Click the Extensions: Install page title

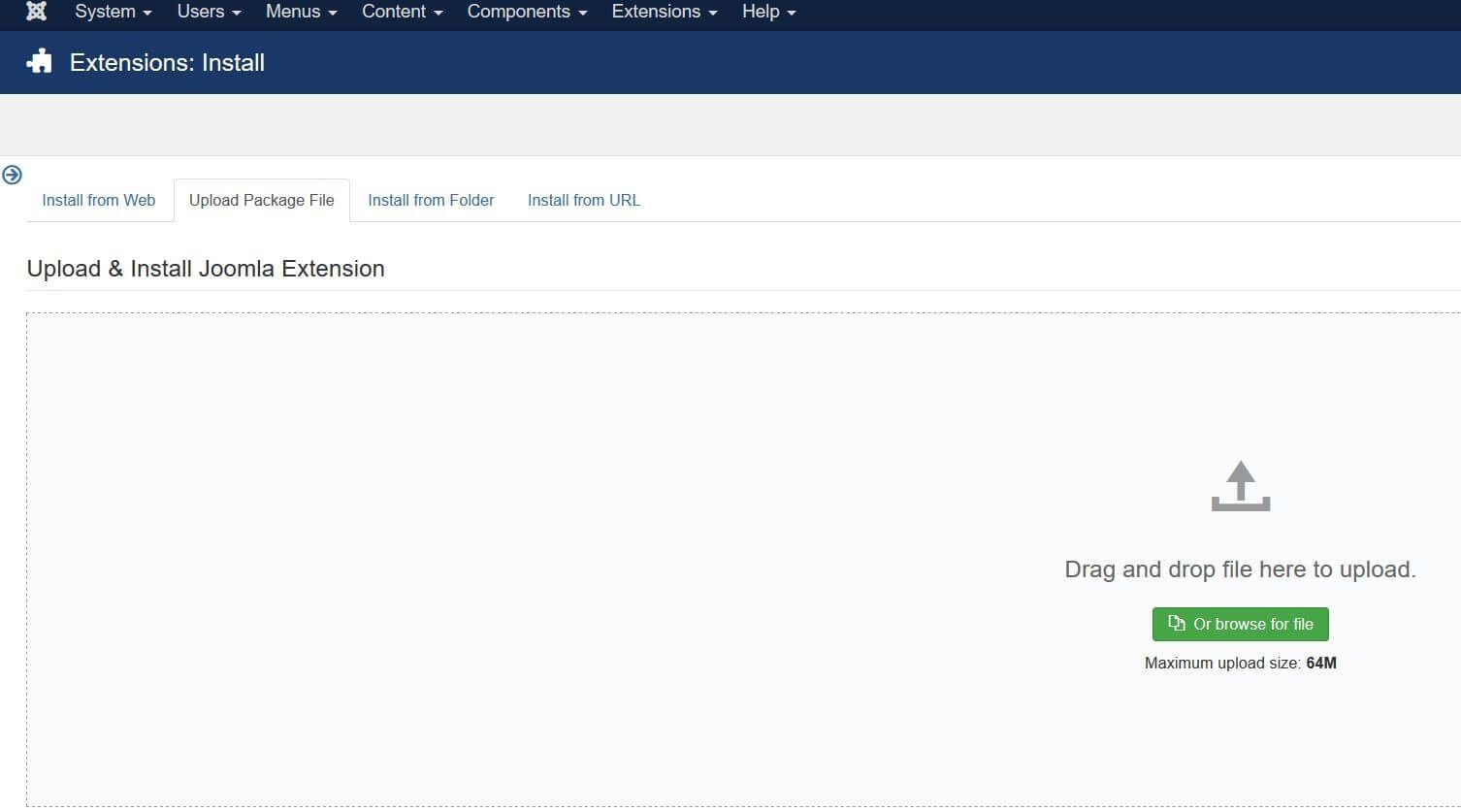tap(167, 63)
